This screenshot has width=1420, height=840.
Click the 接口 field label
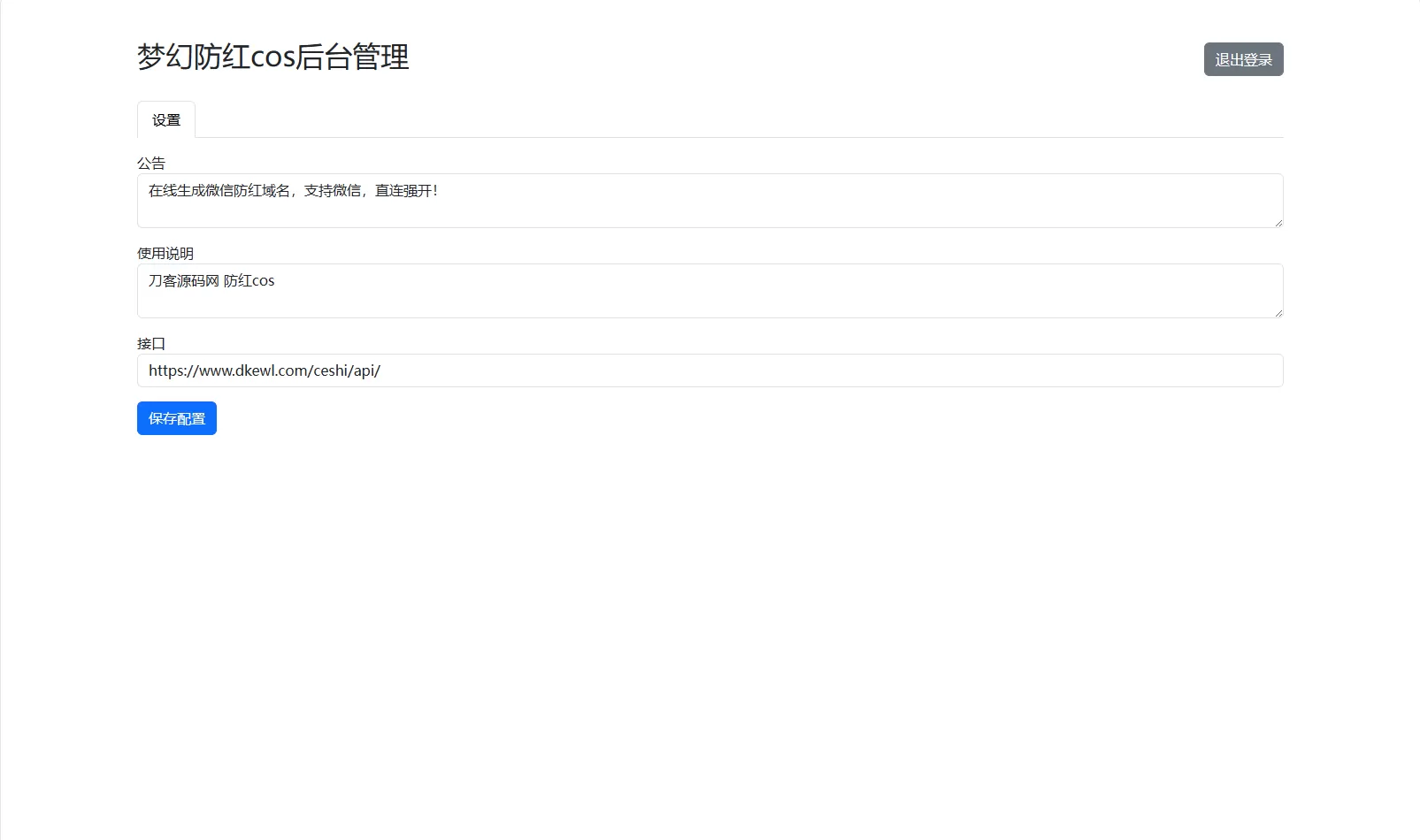(x=147, y=343)
